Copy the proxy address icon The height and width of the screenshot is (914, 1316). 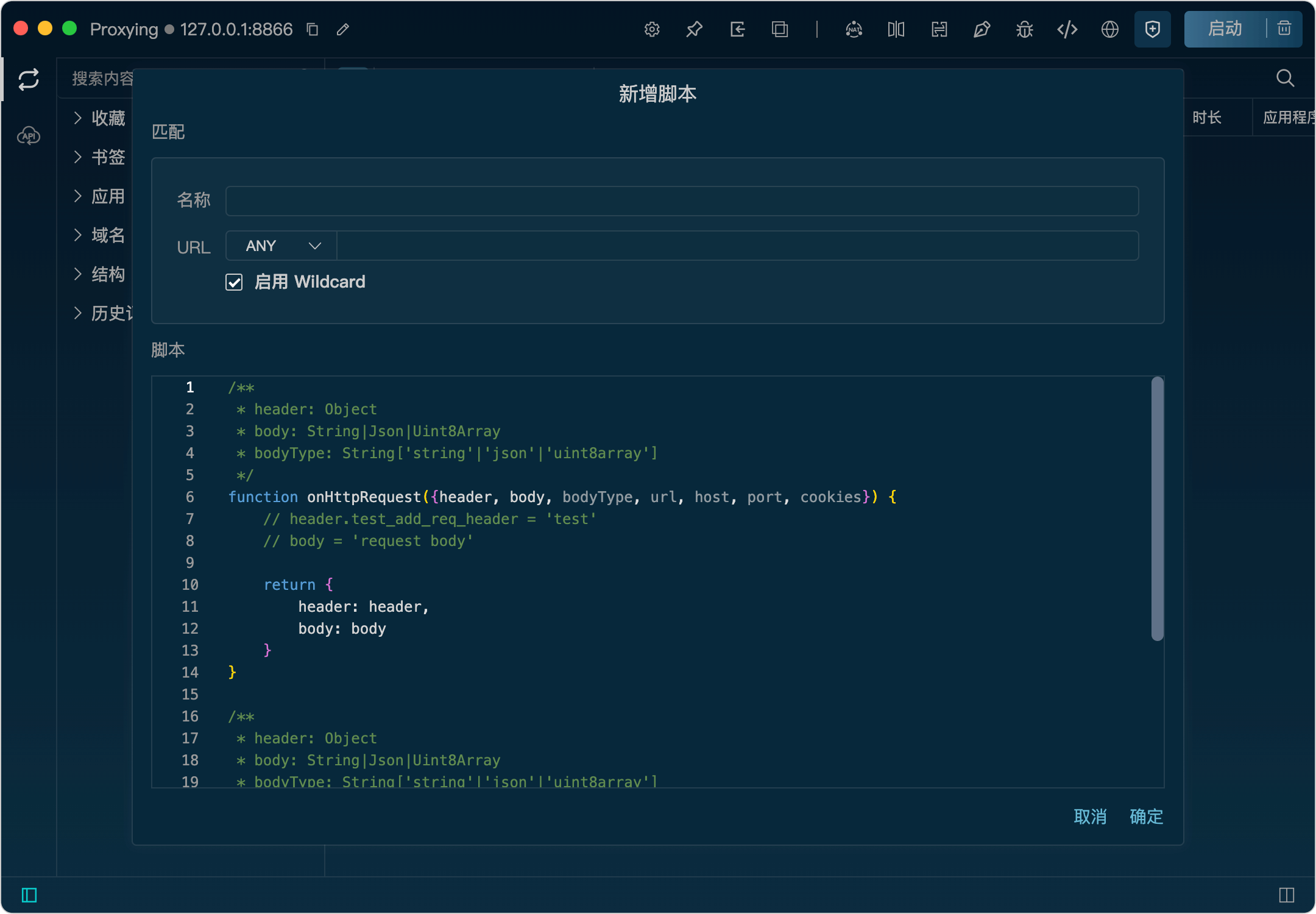tap(313, 29)
